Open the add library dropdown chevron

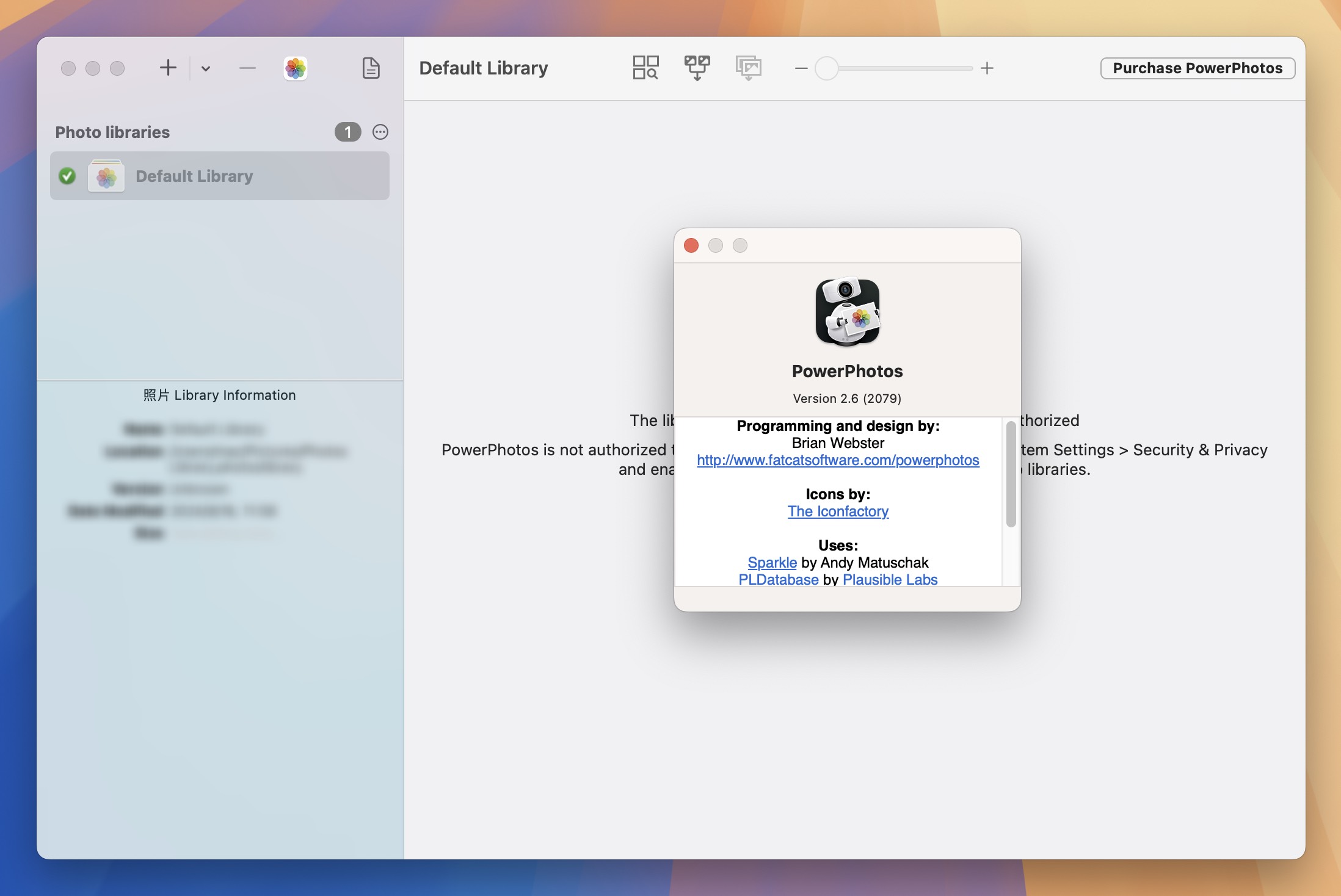[x=206, y=68]
